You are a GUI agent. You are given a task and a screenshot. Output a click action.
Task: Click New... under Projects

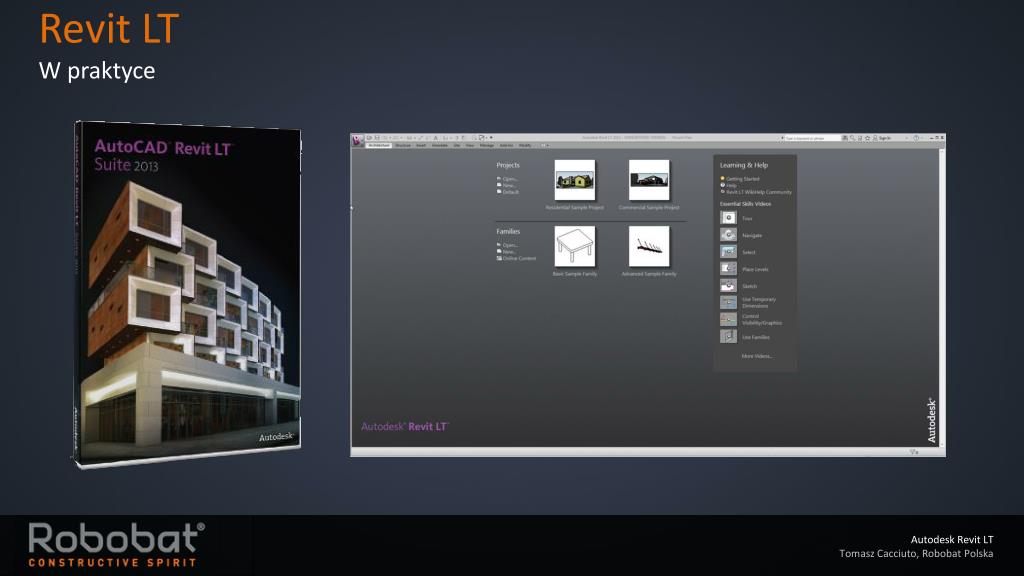[x=507, y=185]
